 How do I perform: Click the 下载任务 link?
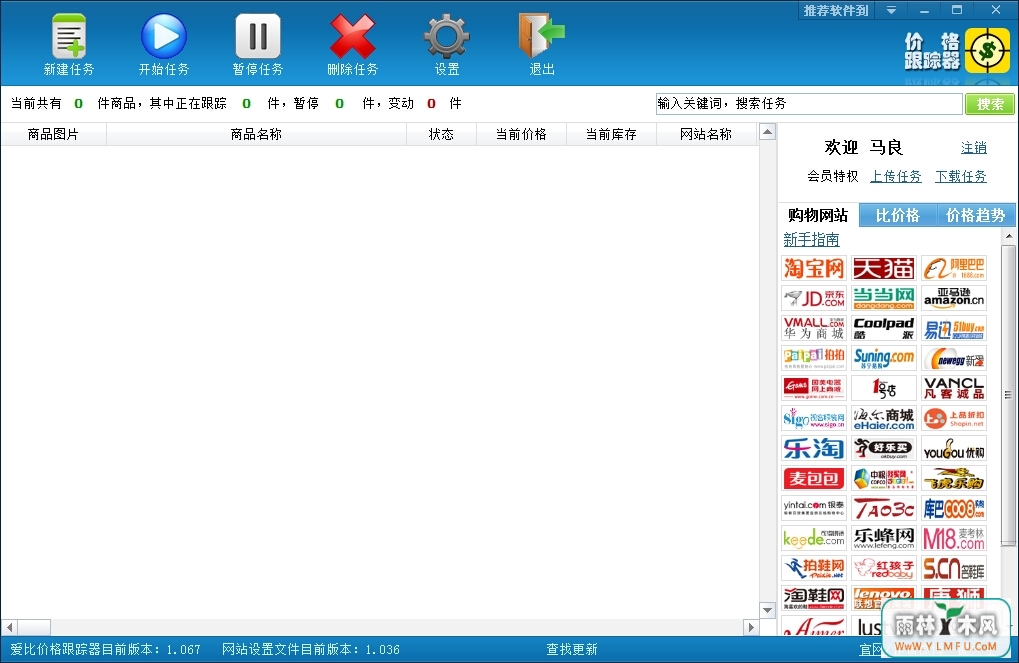(x=961, y=176)
